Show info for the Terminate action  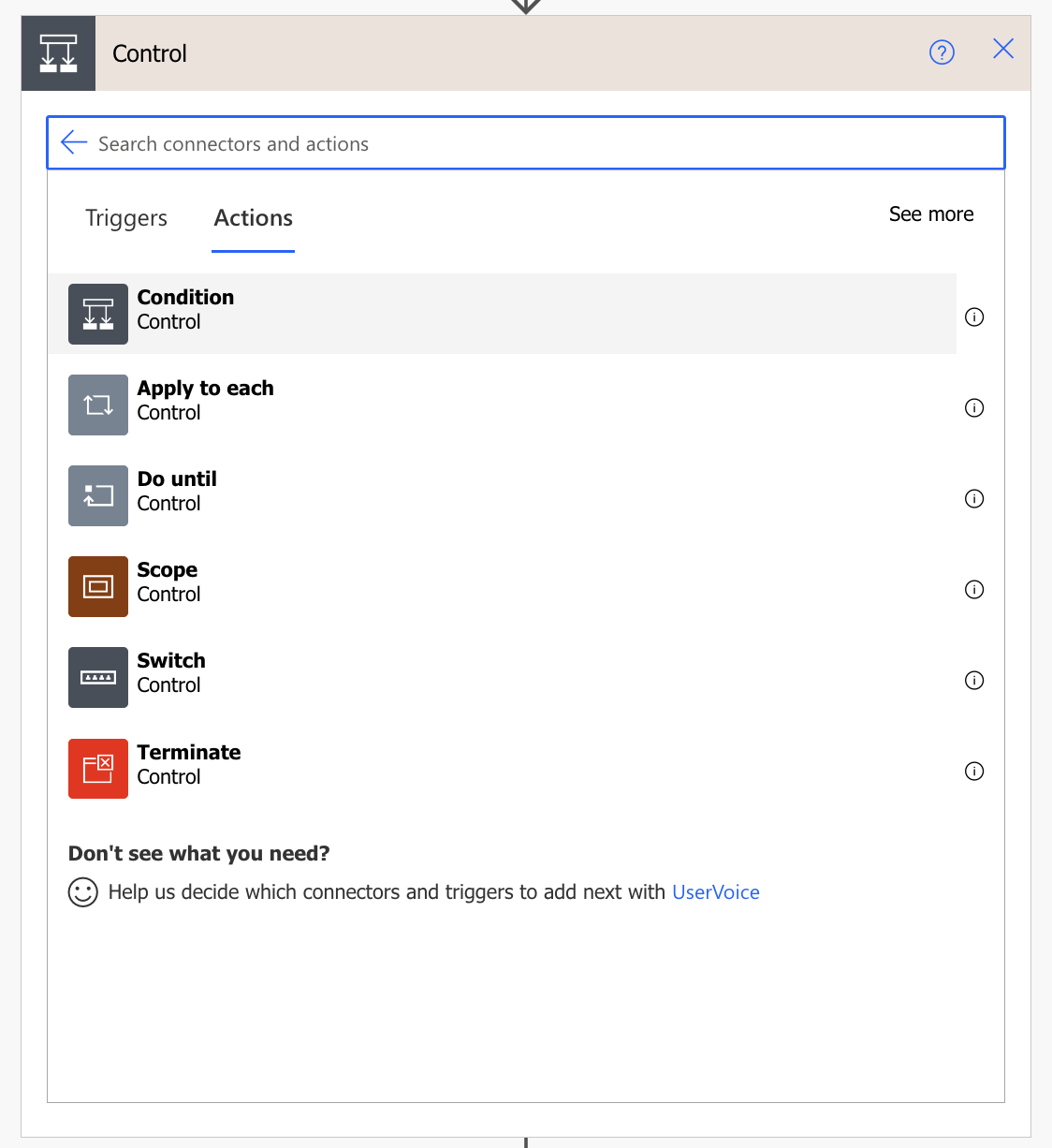pos(974,771)
